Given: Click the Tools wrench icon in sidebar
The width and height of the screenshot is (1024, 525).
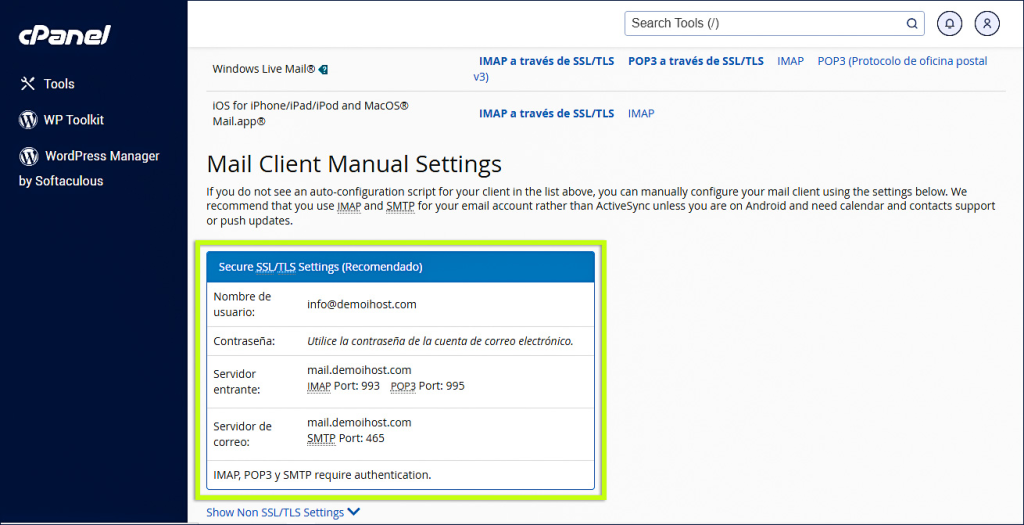Looking at the screenshot, I should point(28,84).
